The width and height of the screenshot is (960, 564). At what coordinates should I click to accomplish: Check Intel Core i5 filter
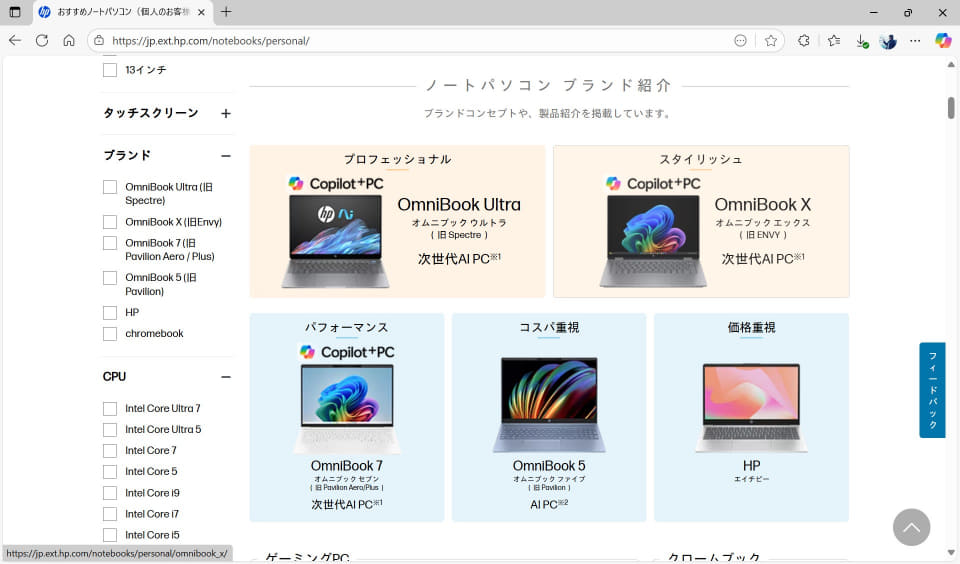point(110,535)
